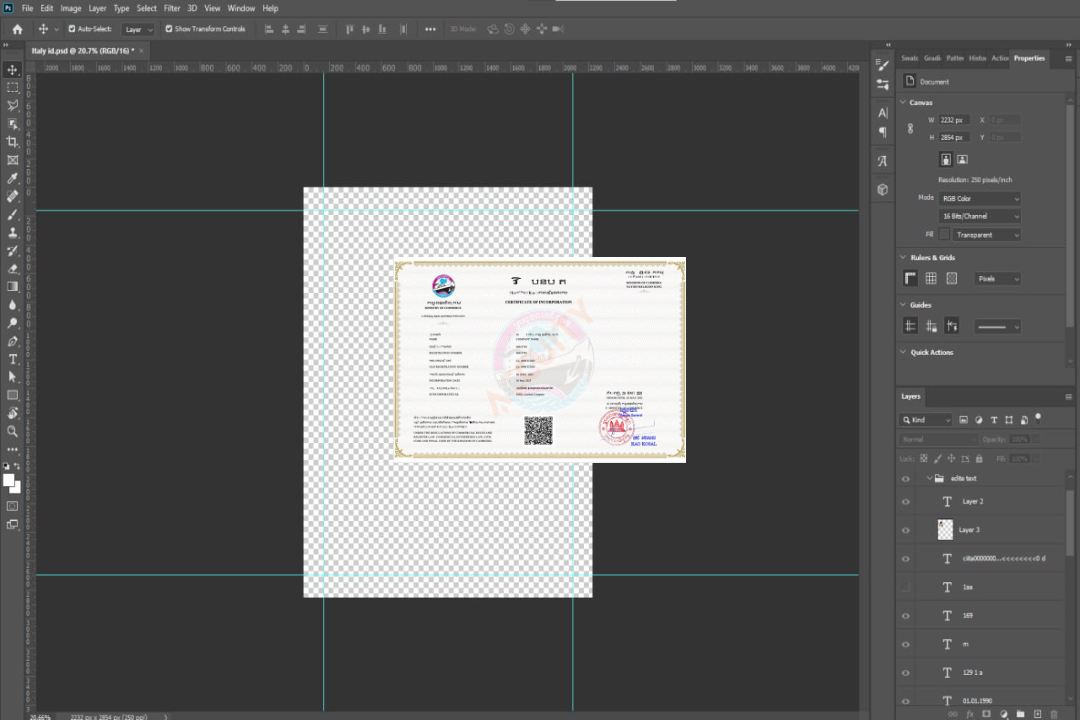This screenshot has height=720, width=1080.
Task: Click the new layer icon in Layers panel
Action: [1037, 713]
